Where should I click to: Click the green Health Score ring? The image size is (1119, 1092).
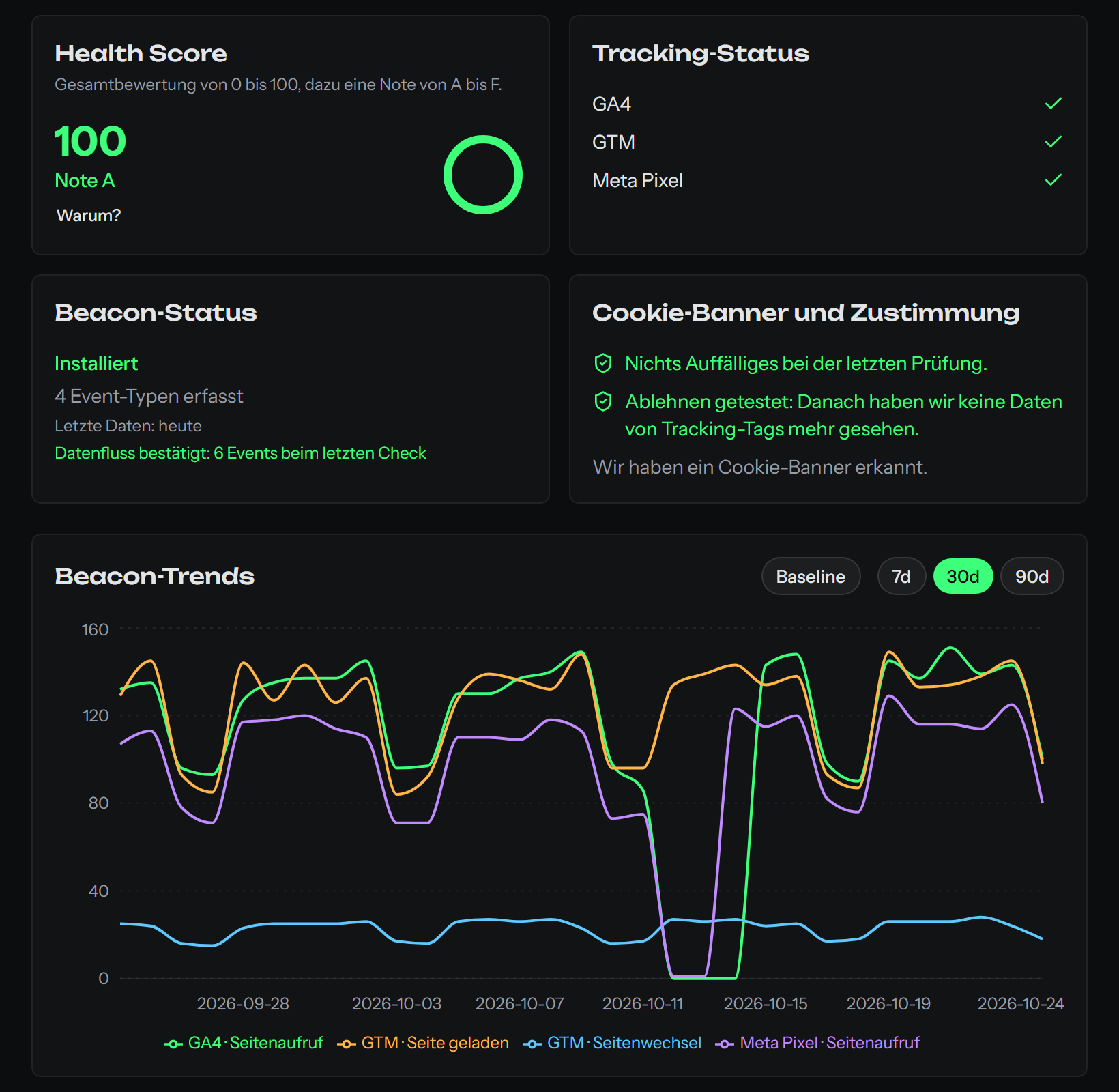click(483, 175)
